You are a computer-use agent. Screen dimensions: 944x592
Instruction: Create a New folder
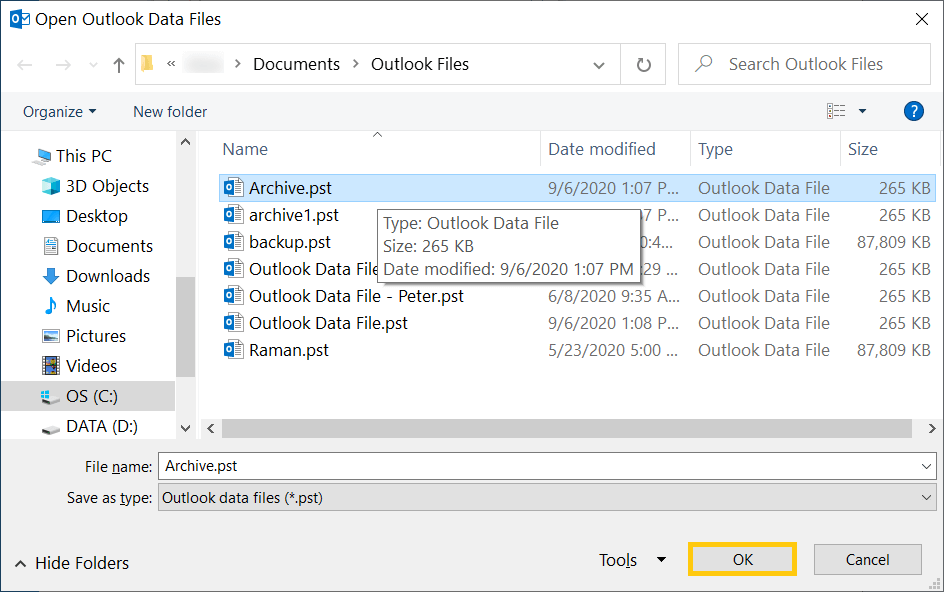coord(170,111)
